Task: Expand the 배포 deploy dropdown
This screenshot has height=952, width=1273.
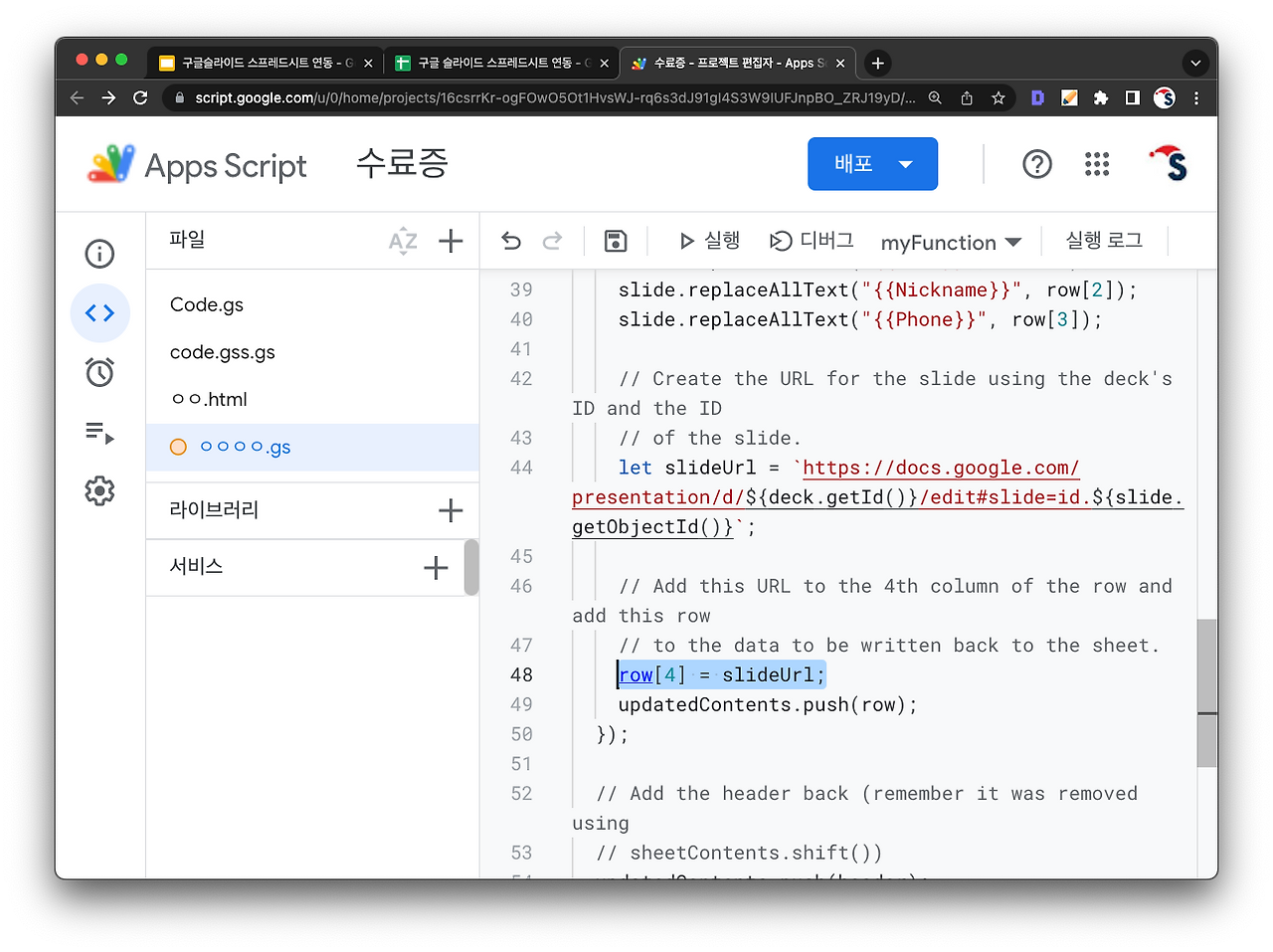Action: pyautogui.click(x=872, y=164)
